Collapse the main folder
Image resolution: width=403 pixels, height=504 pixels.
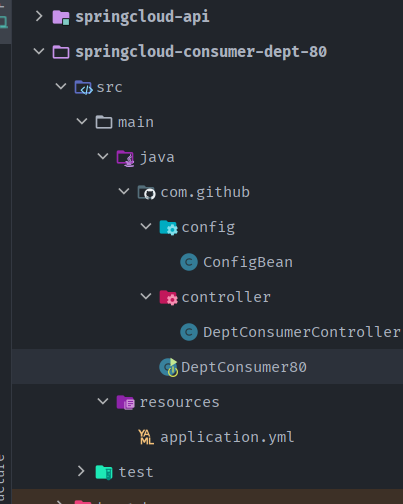[82, 121]
